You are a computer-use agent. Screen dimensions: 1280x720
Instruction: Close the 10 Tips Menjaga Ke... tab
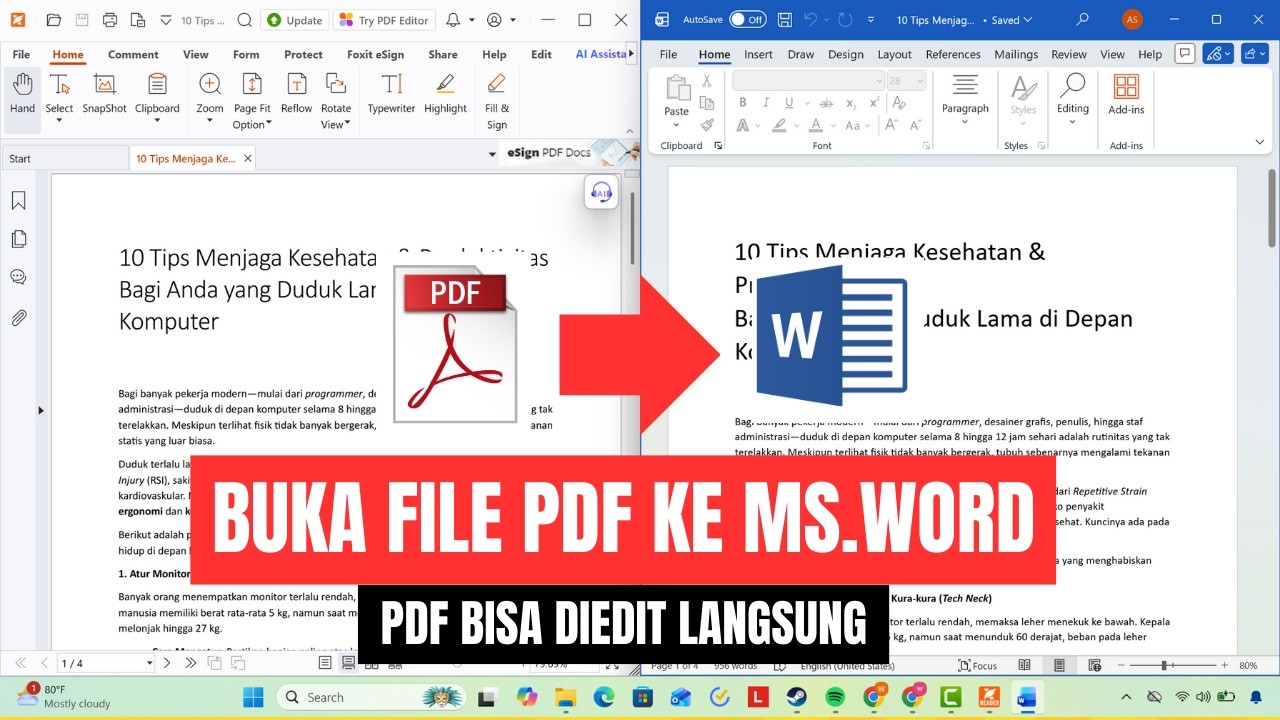click(248, 158)
